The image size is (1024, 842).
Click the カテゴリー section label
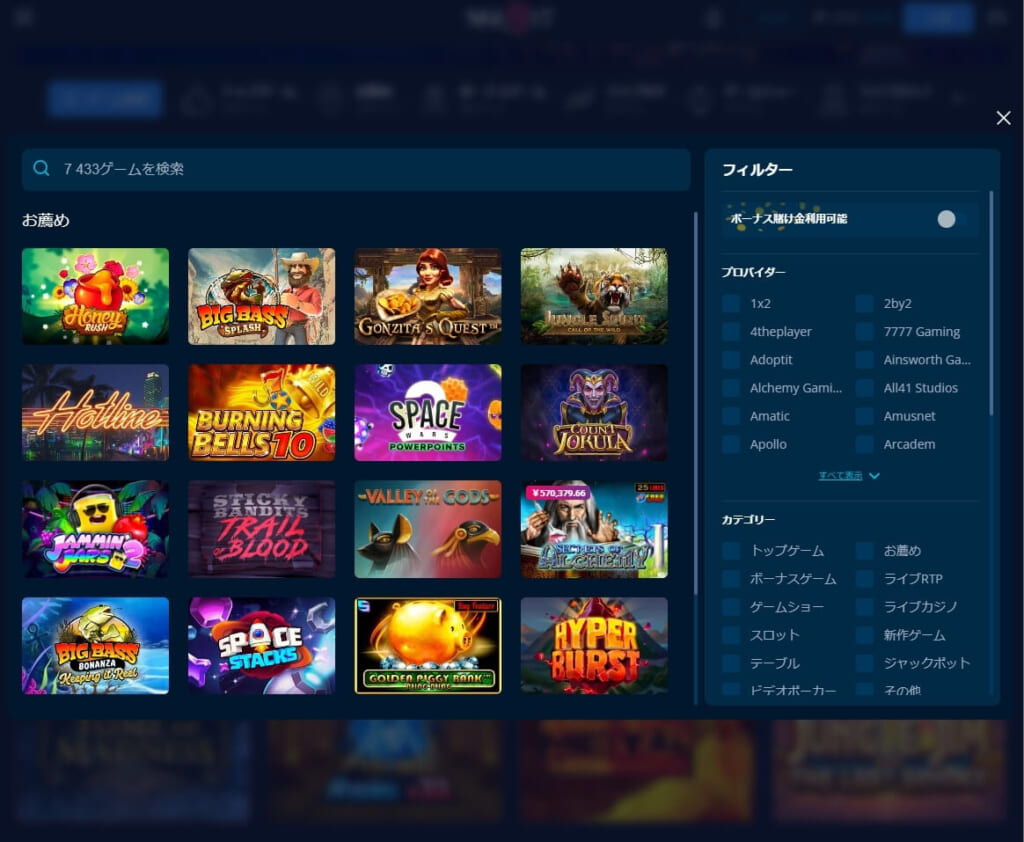click(x=748, y=519)
